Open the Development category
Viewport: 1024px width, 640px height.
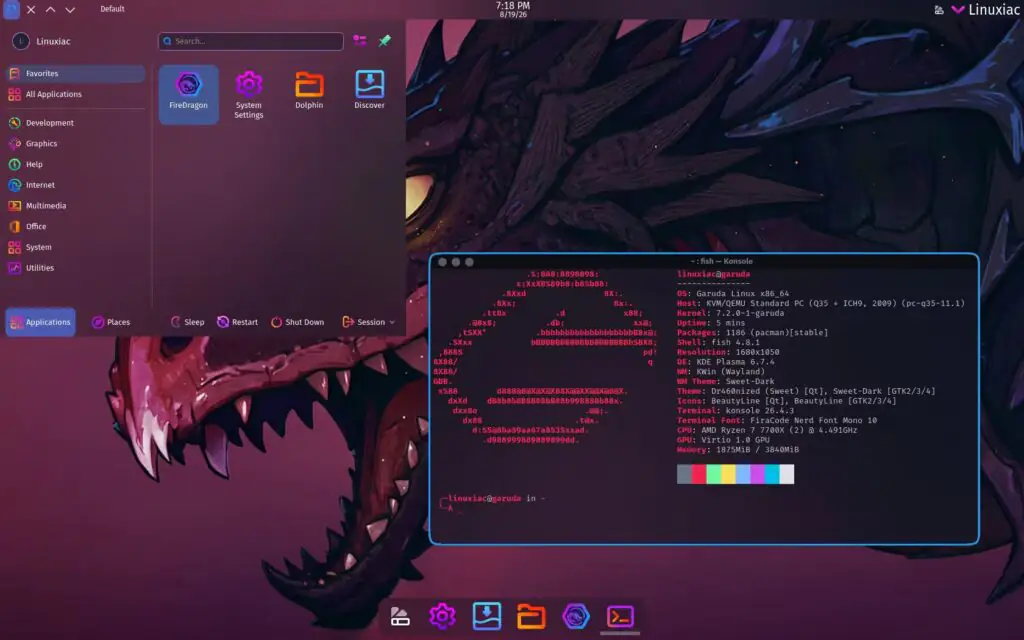coord(75,123)
